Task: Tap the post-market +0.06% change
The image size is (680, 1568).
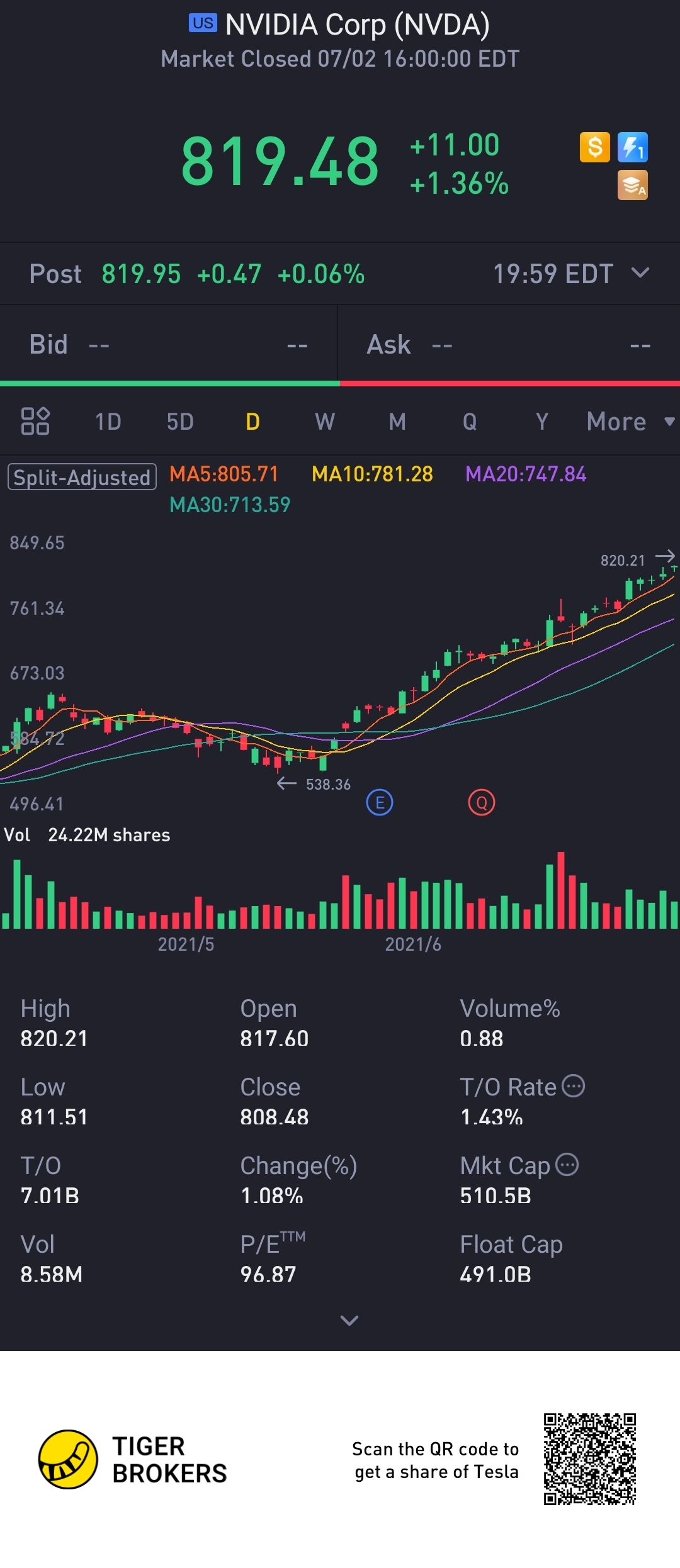Action: [321, 274]
